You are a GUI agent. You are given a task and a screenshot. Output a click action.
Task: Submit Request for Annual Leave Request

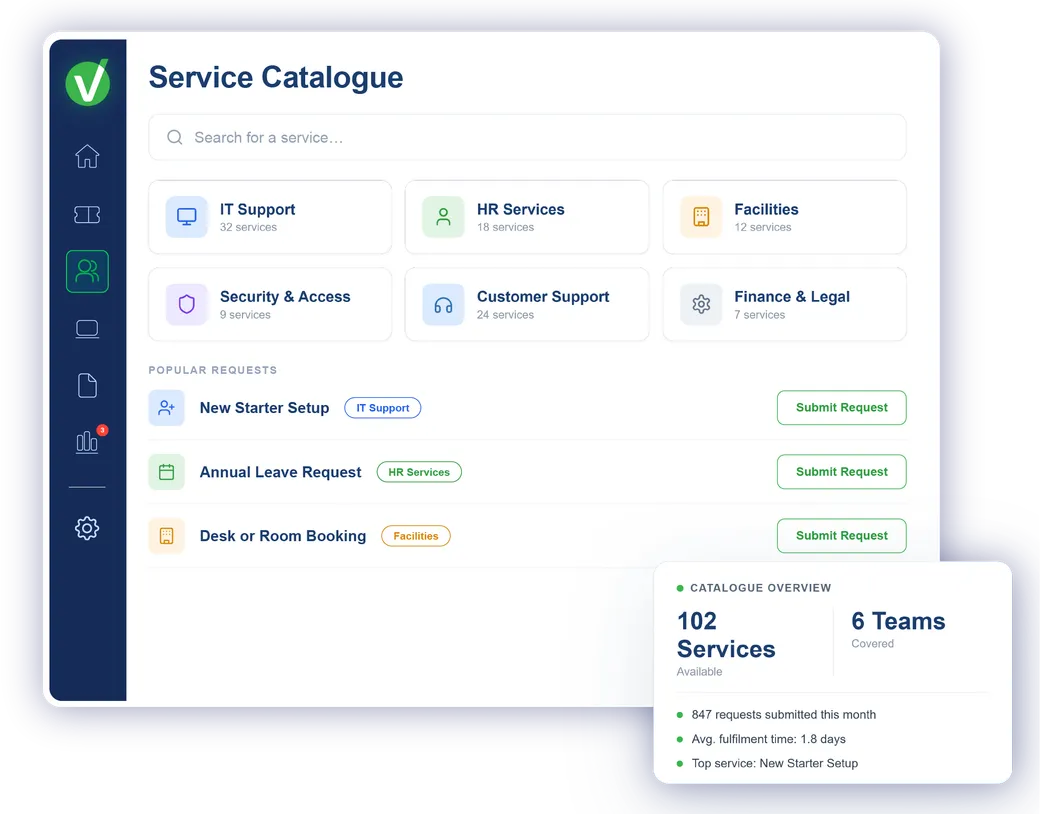842,472
